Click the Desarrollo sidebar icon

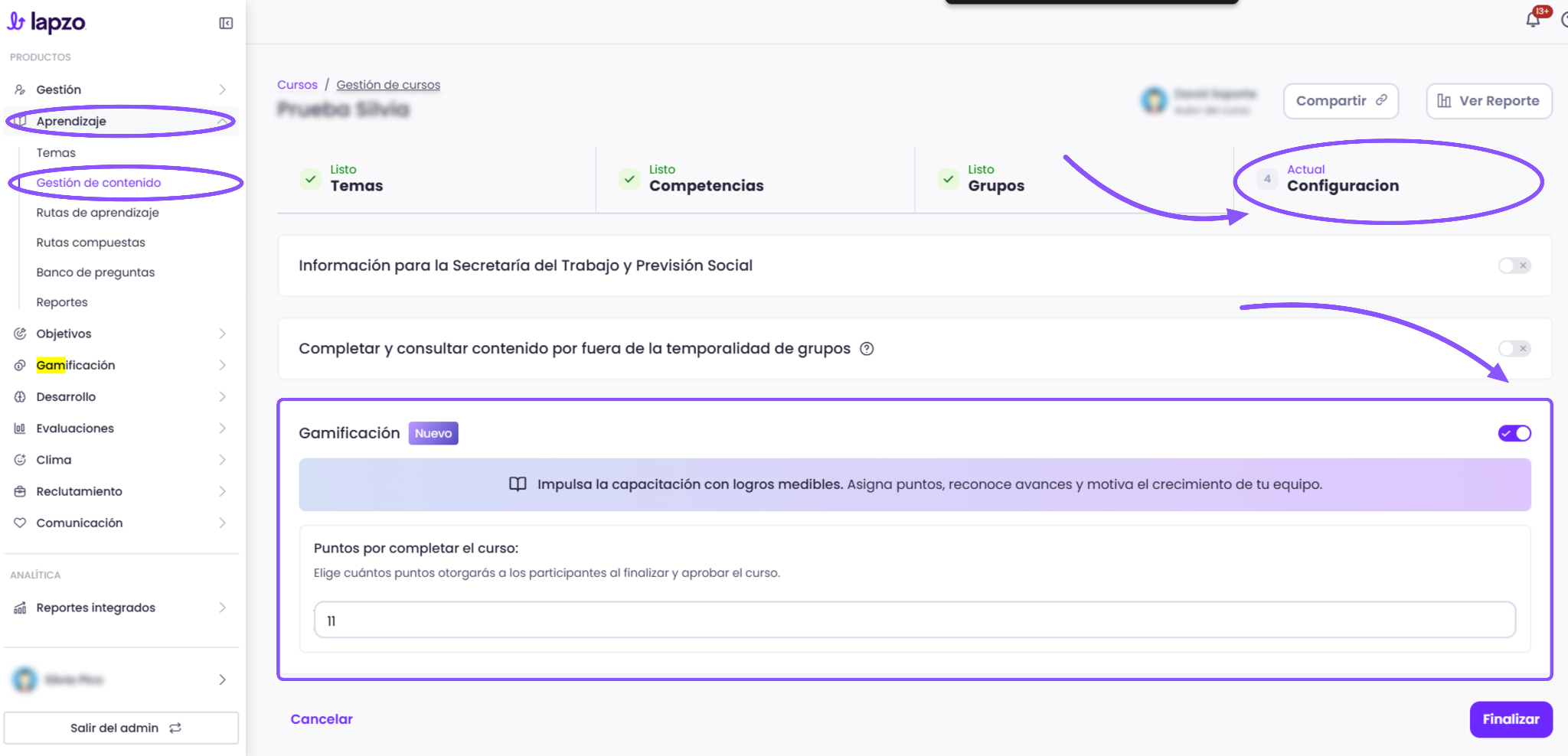click(x=20, y=396)
